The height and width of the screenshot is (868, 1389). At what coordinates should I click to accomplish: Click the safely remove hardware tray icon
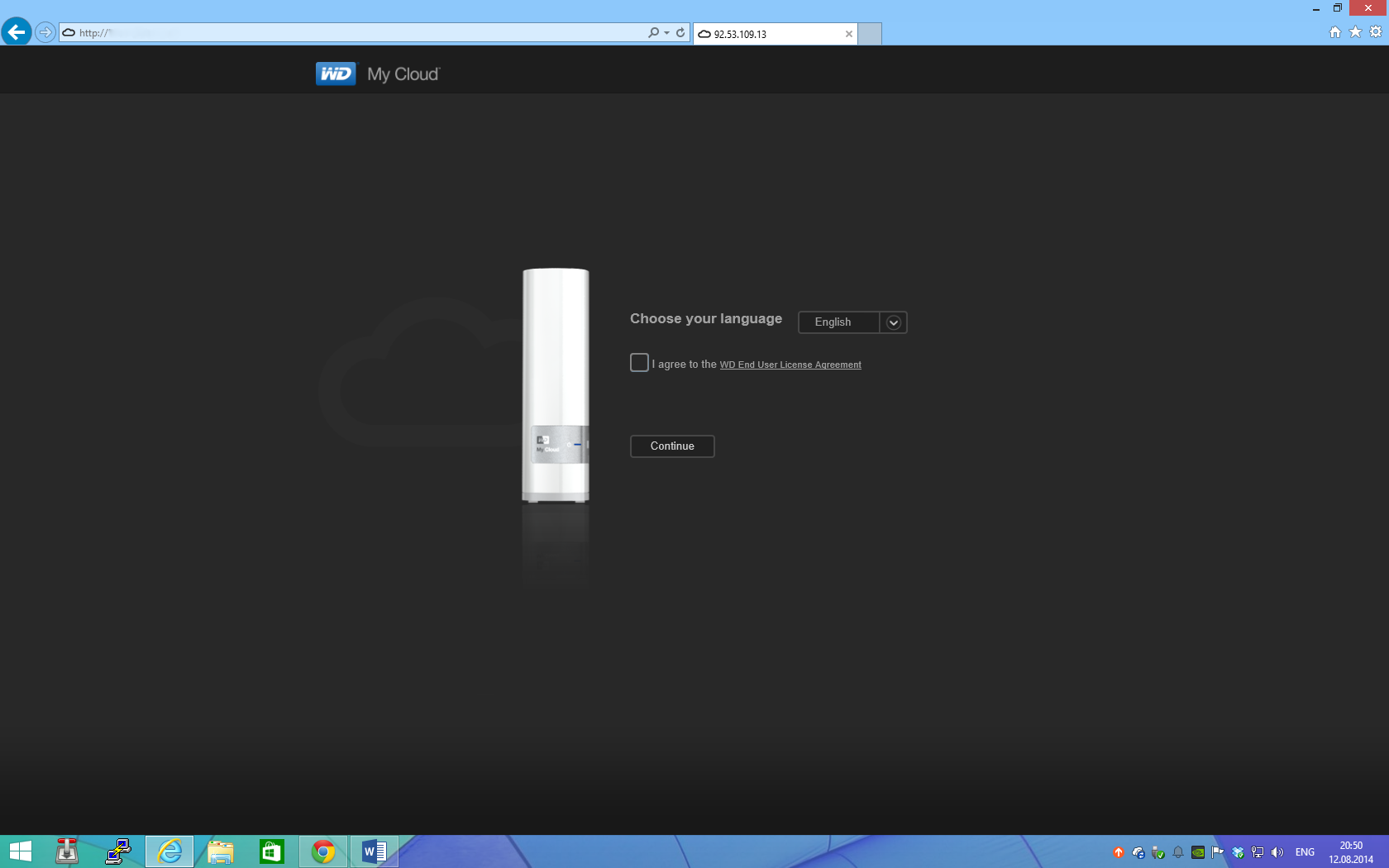[1158, 852]
